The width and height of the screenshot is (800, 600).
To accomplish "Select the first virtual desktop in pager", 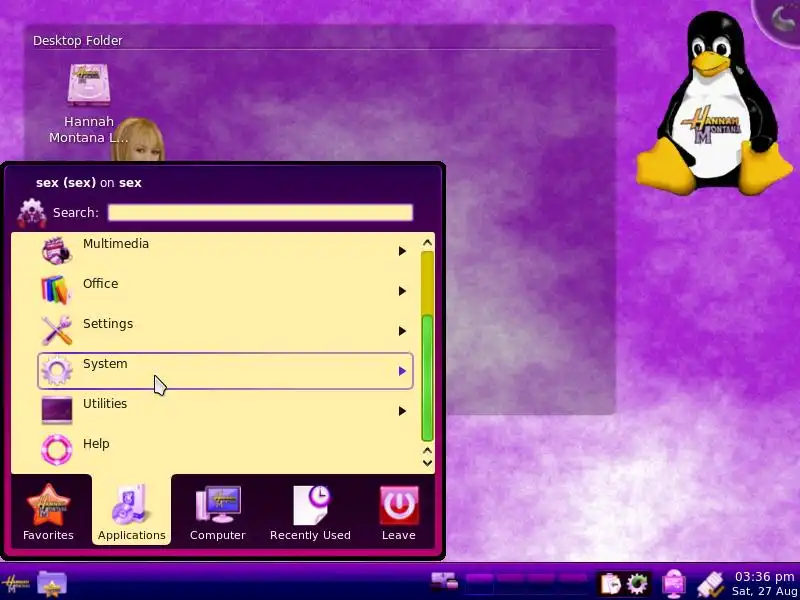I will point(480,583).
